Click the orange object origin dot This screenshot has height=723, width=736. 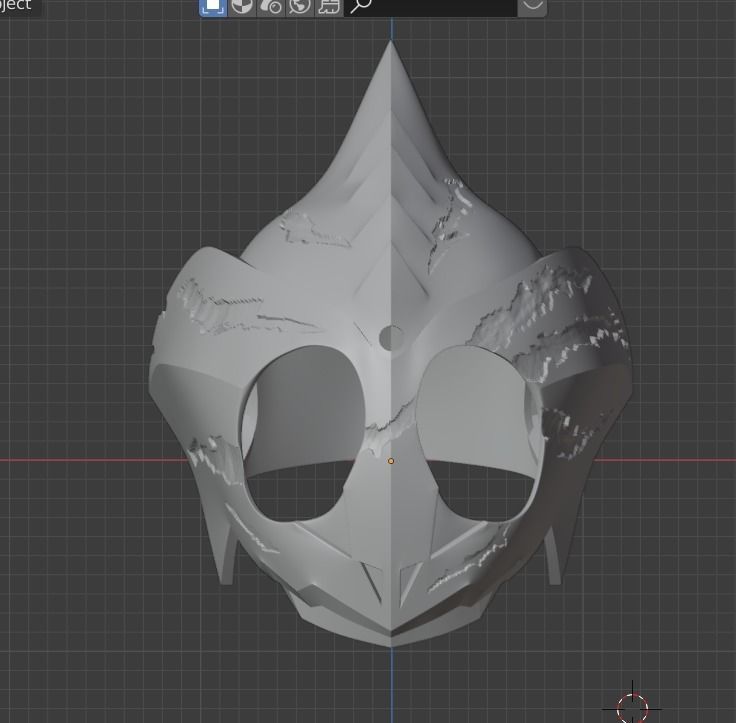[x=391, y=461]
